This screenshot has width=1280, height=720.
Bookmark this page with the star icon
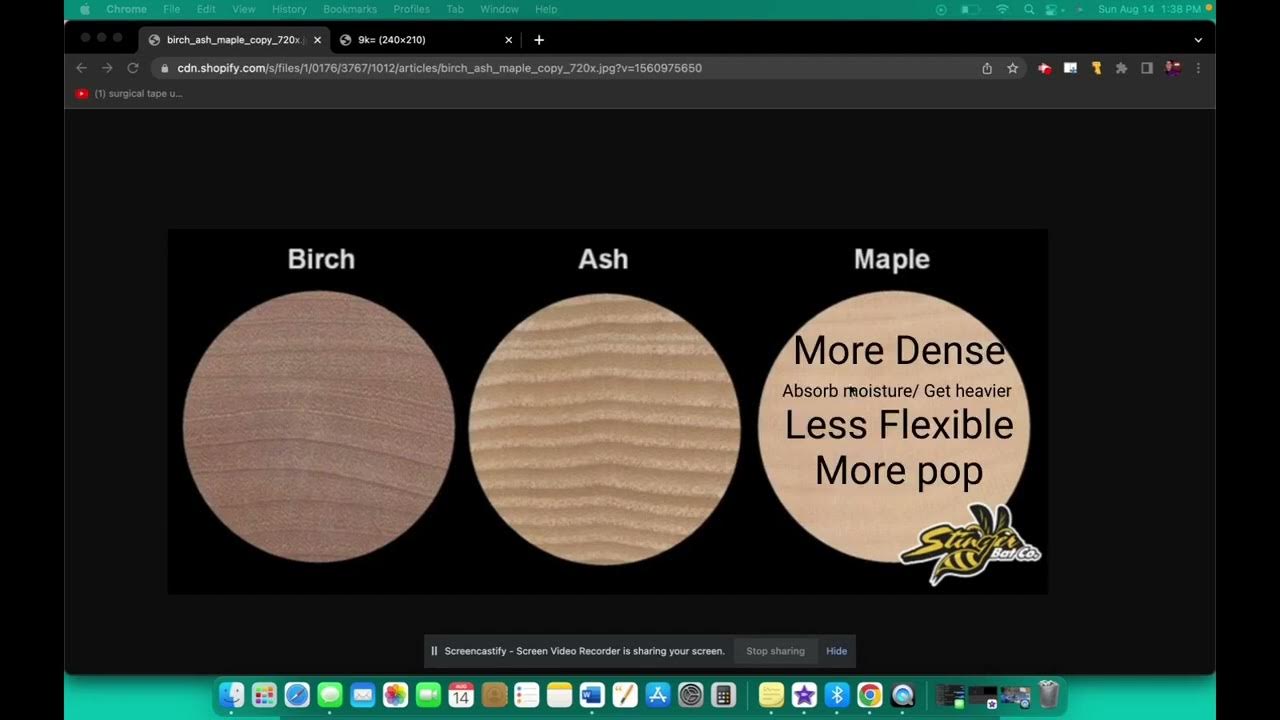click(1013, 68)
